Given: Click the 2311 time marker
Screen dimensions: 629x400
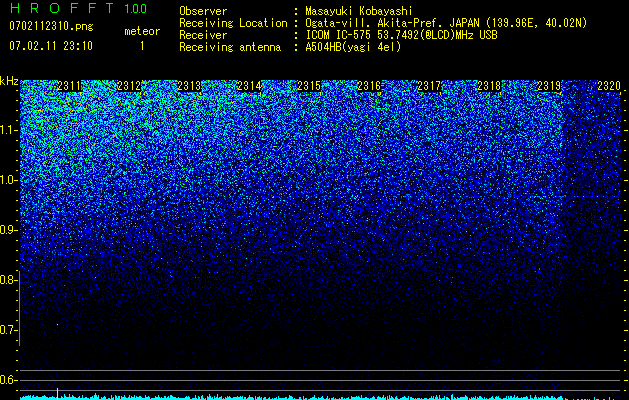Looking at the screenshot, I should pyautogui.click(x=69, y=86).
